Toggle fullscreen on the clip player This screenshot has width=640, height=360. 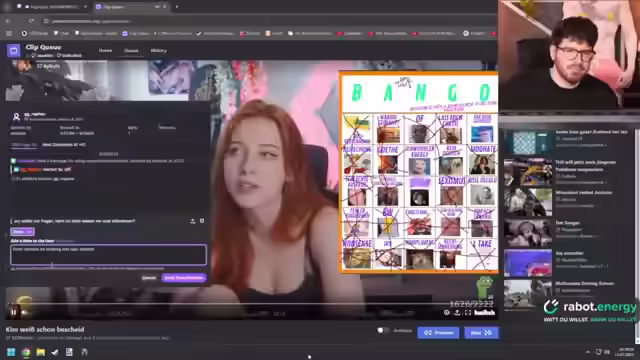tap(468, 313)
